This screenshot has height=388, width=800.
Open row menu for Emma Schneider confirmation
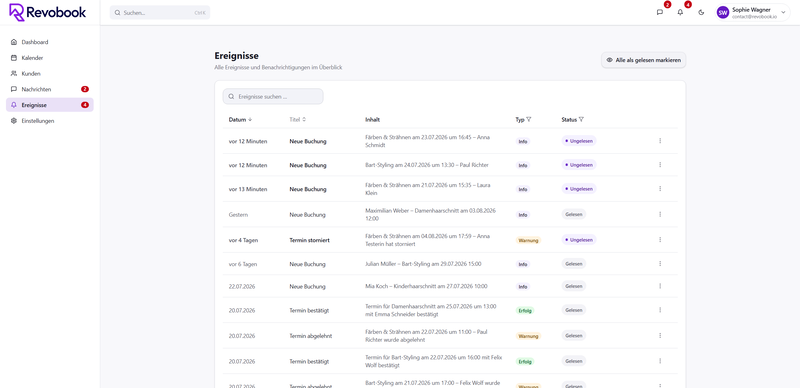pyautogui.click(x=660, y=309)
